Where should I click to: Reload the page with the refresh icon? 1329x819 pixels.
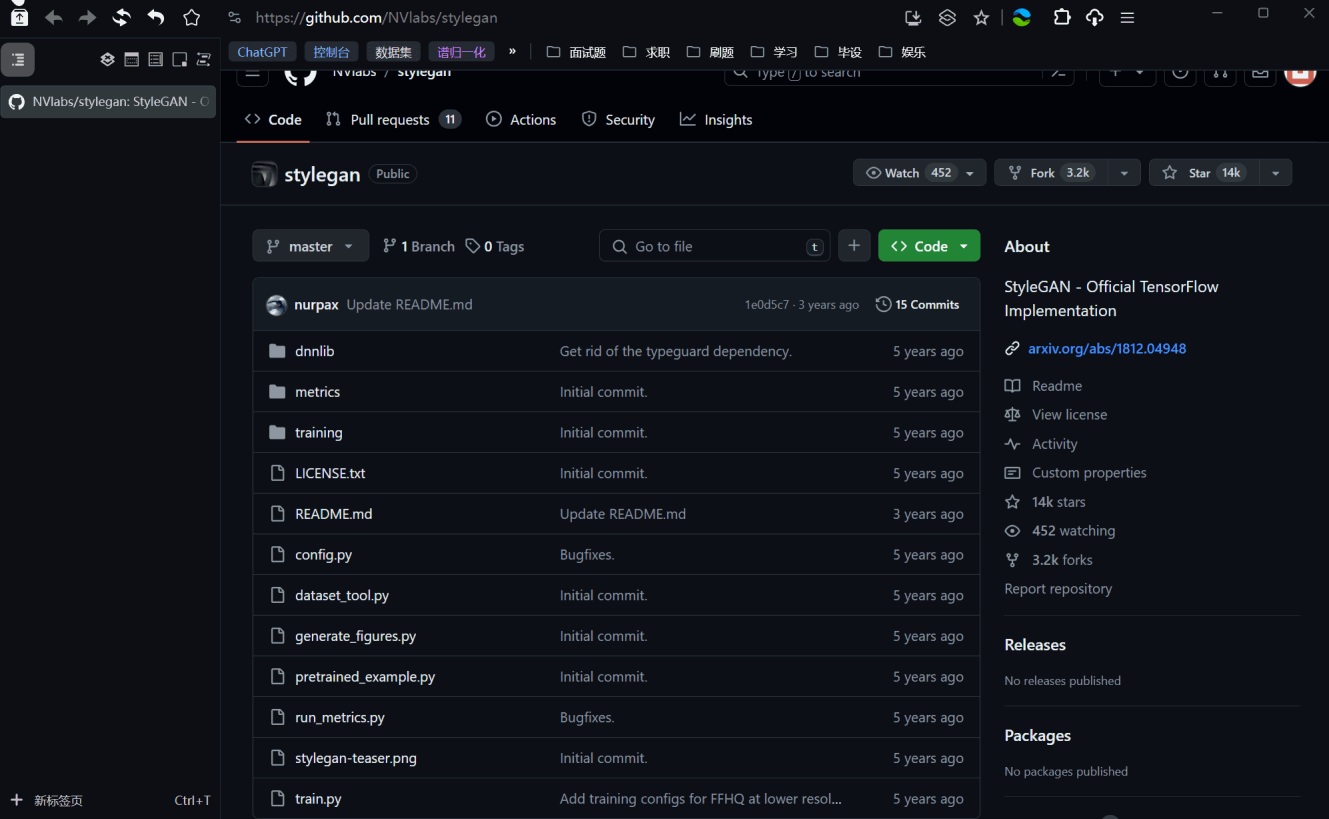pos(121,18)
